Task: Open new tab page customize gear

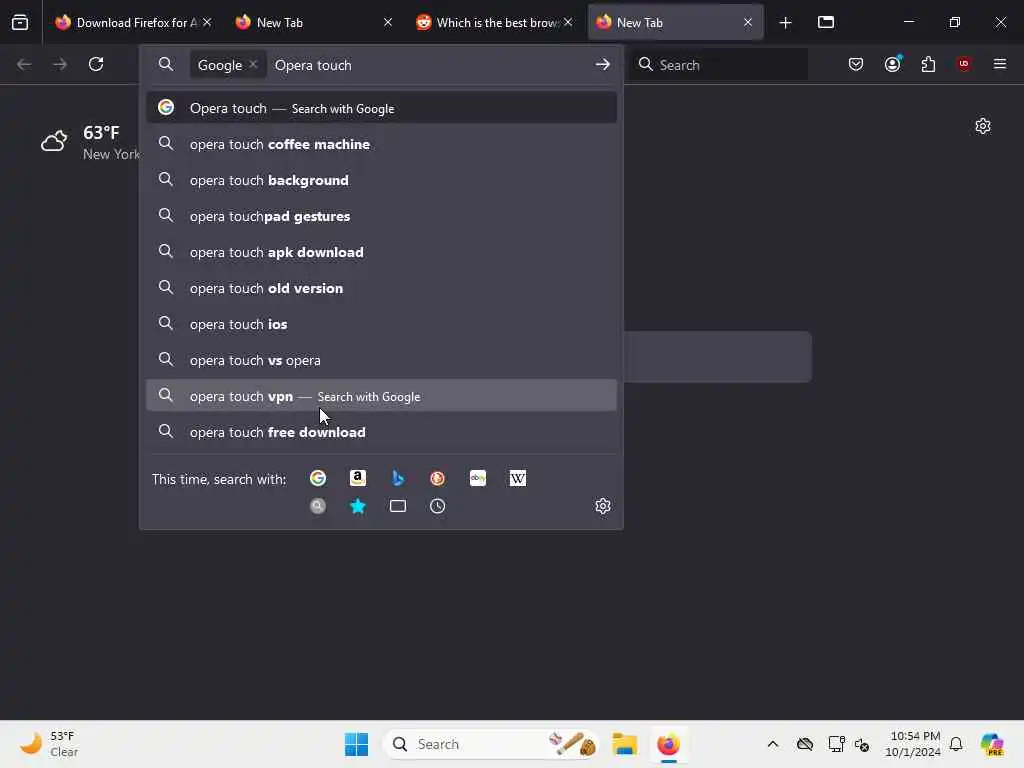Action: pyautogui.click(x=983, y=126)
